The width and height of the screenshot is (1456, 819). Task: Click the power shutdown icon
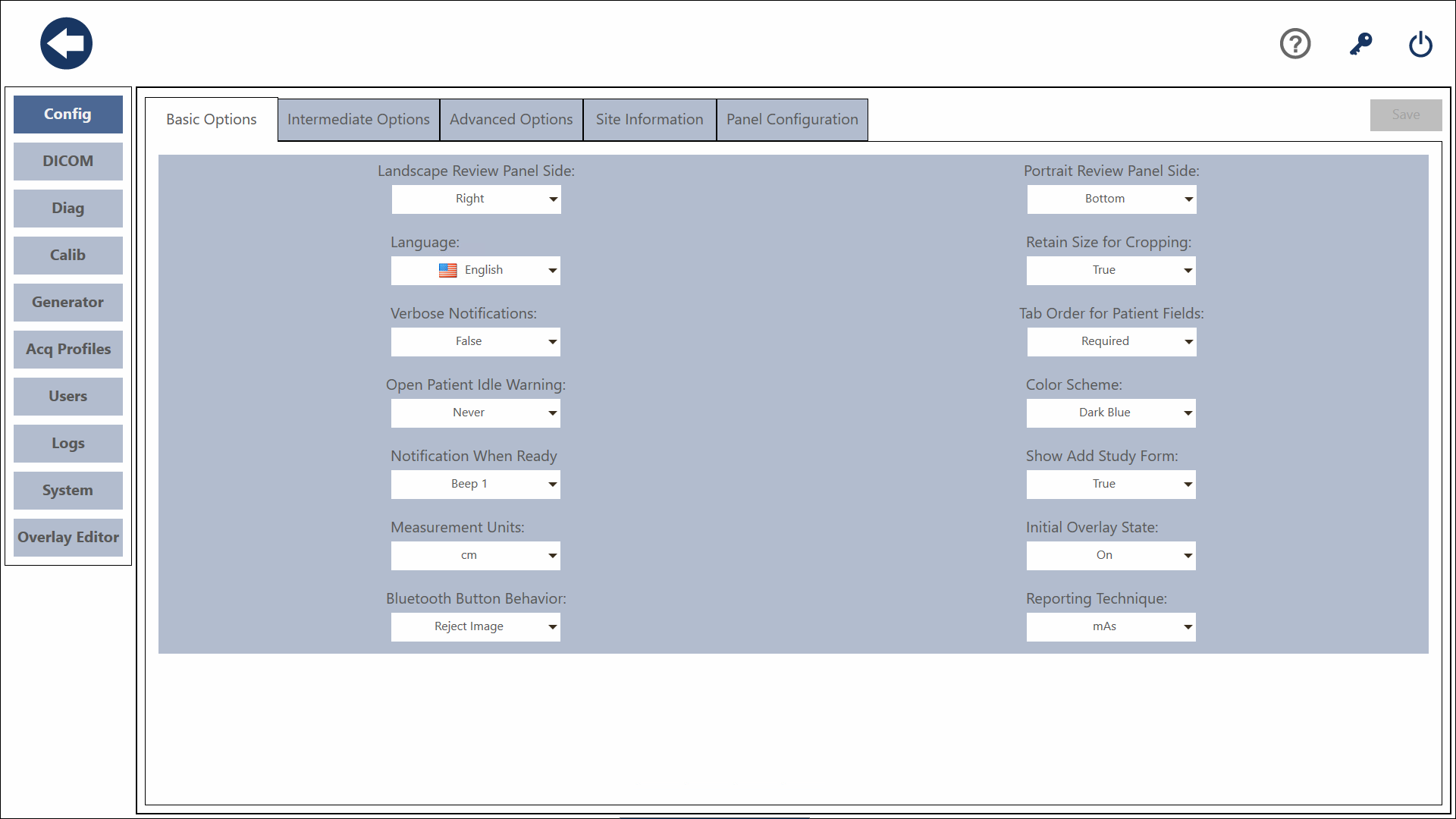1420,44
